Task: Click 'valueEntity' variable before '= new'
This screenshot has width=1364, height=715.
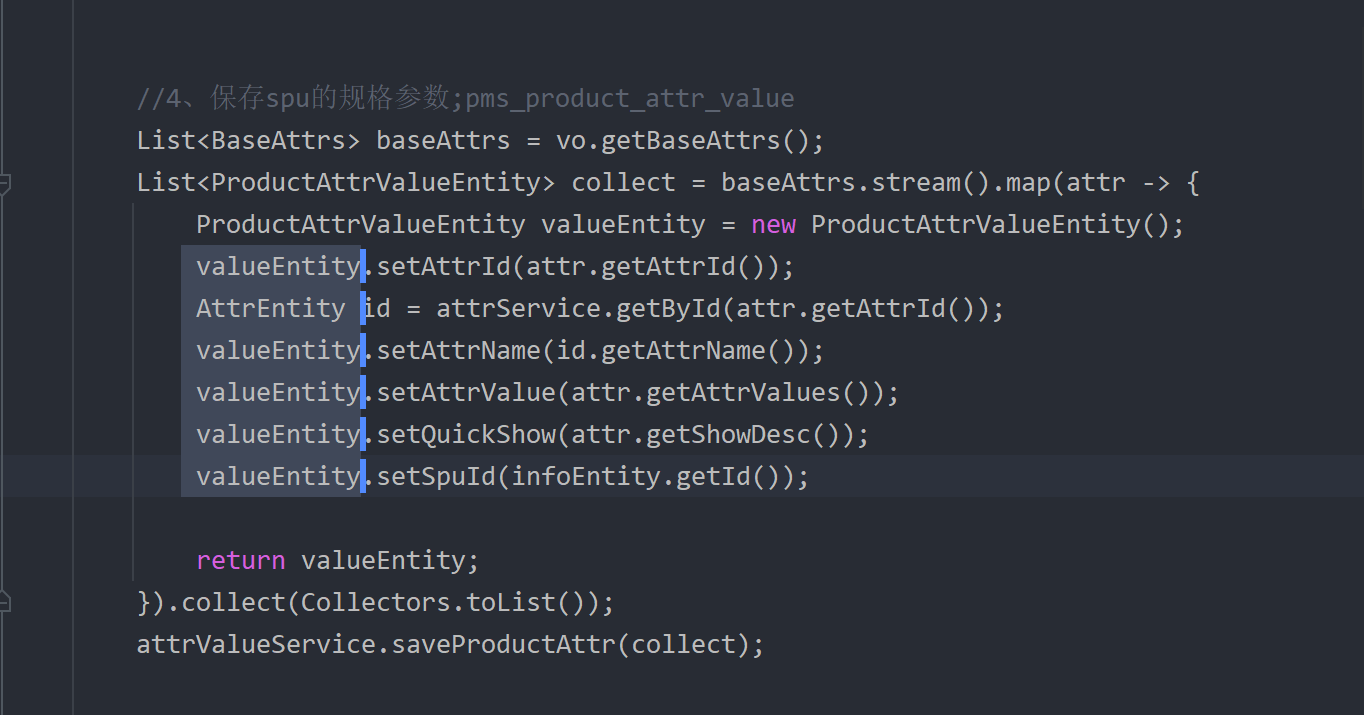Action: click(x=623, y=224)
